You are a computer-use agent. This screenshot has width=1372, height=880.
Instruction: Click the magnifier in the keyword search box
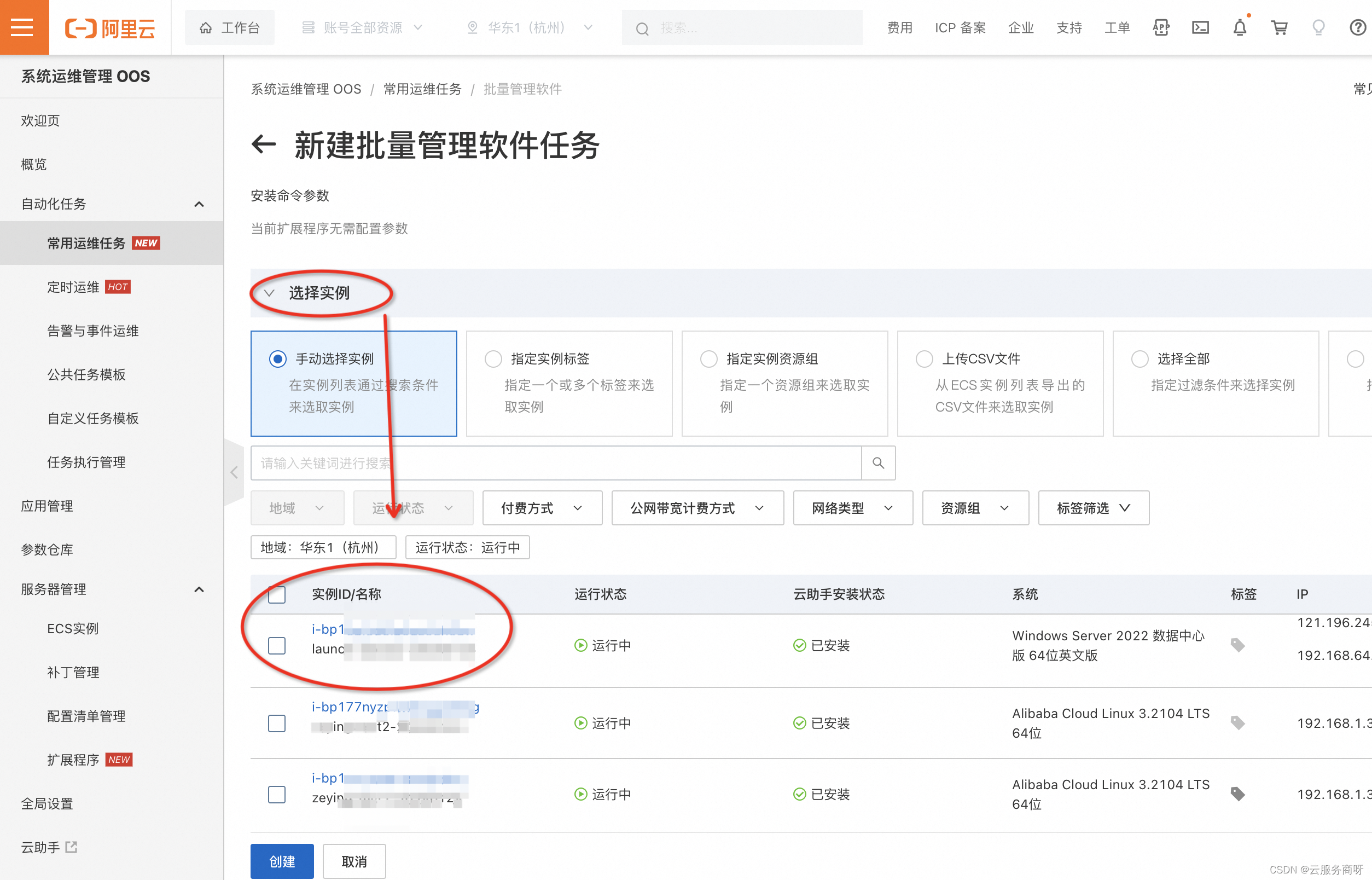click(x=878, y=463)
